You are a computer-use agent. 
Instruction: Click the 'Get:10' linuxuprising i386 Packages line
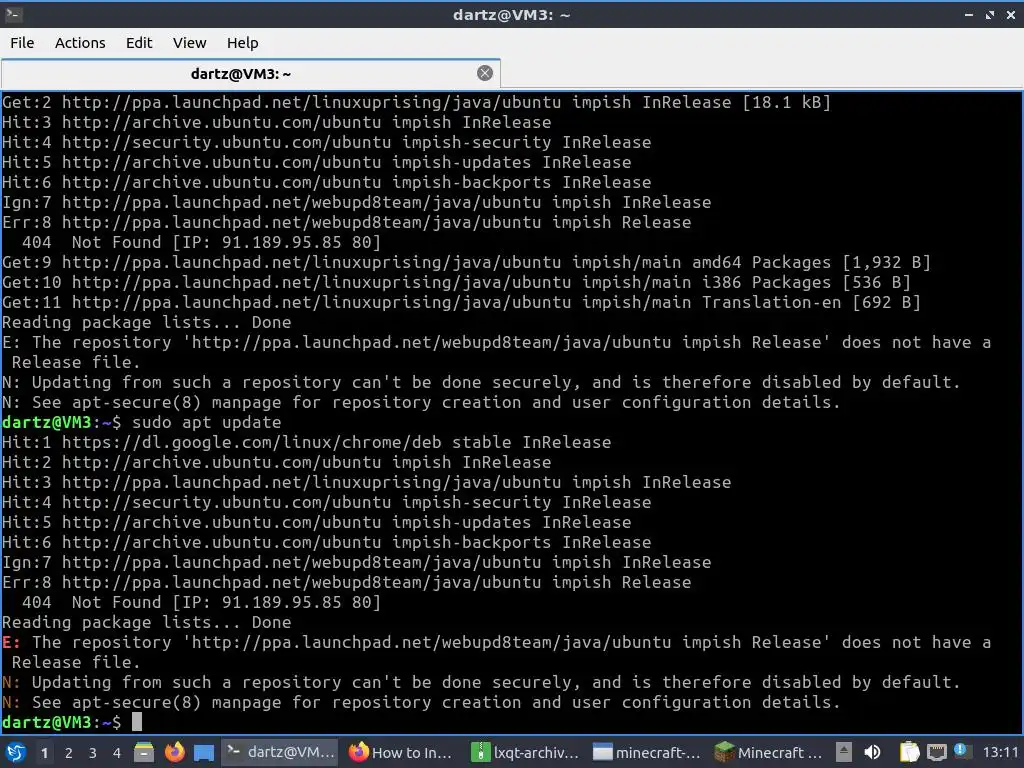point(456,282)
